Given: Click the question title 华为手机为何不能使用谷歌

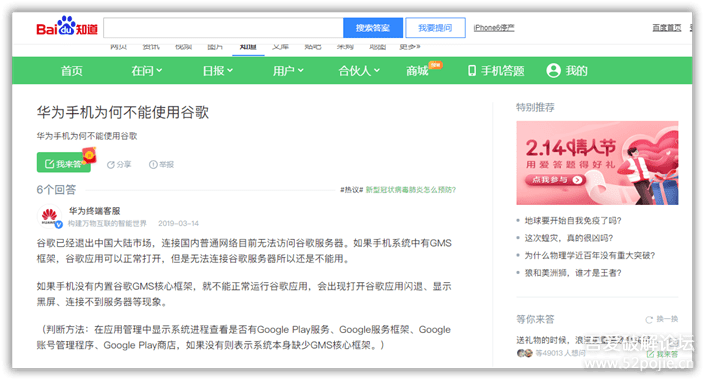Looking at the screenshot, I should pyautogui.click(x=123, y=112).
